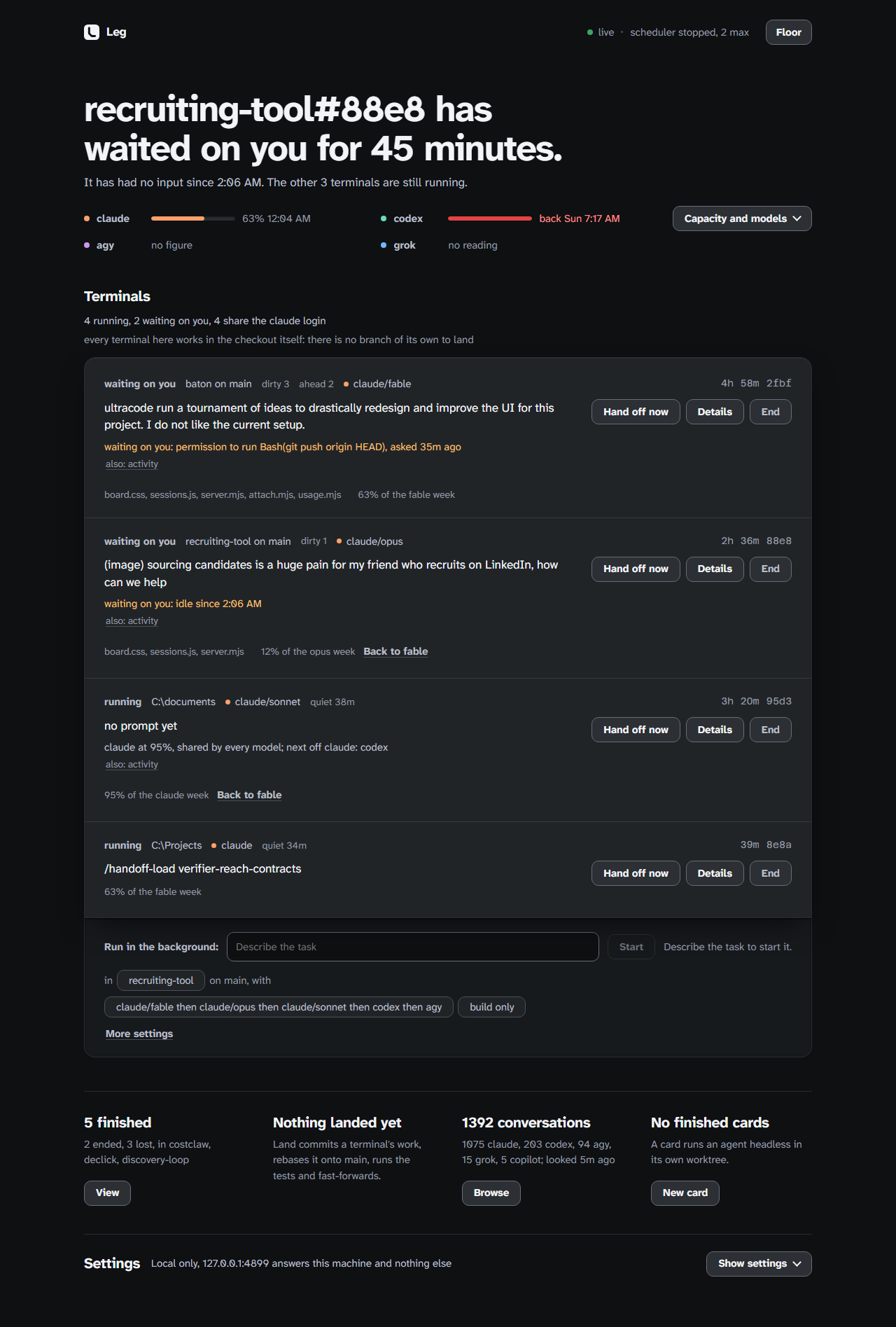Click the Start background task button
Screen dimensions: 896x1327
(631, 947)
